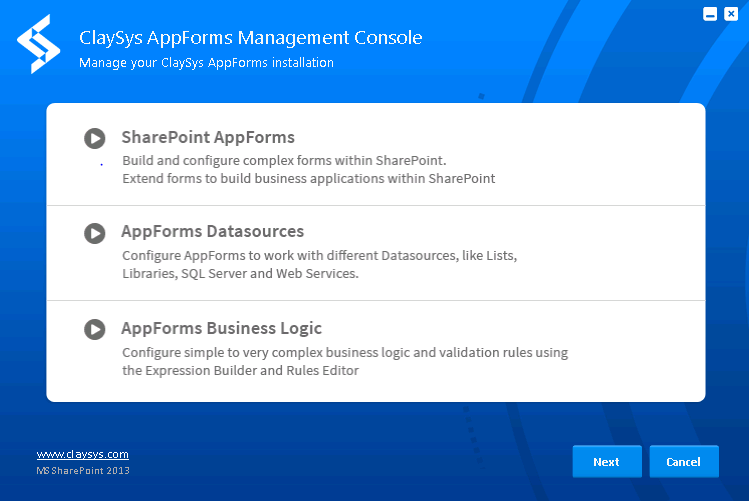Open the www.claysys.com link
The height and width of the screenshot is (501, 749).
tap(83, 454)
